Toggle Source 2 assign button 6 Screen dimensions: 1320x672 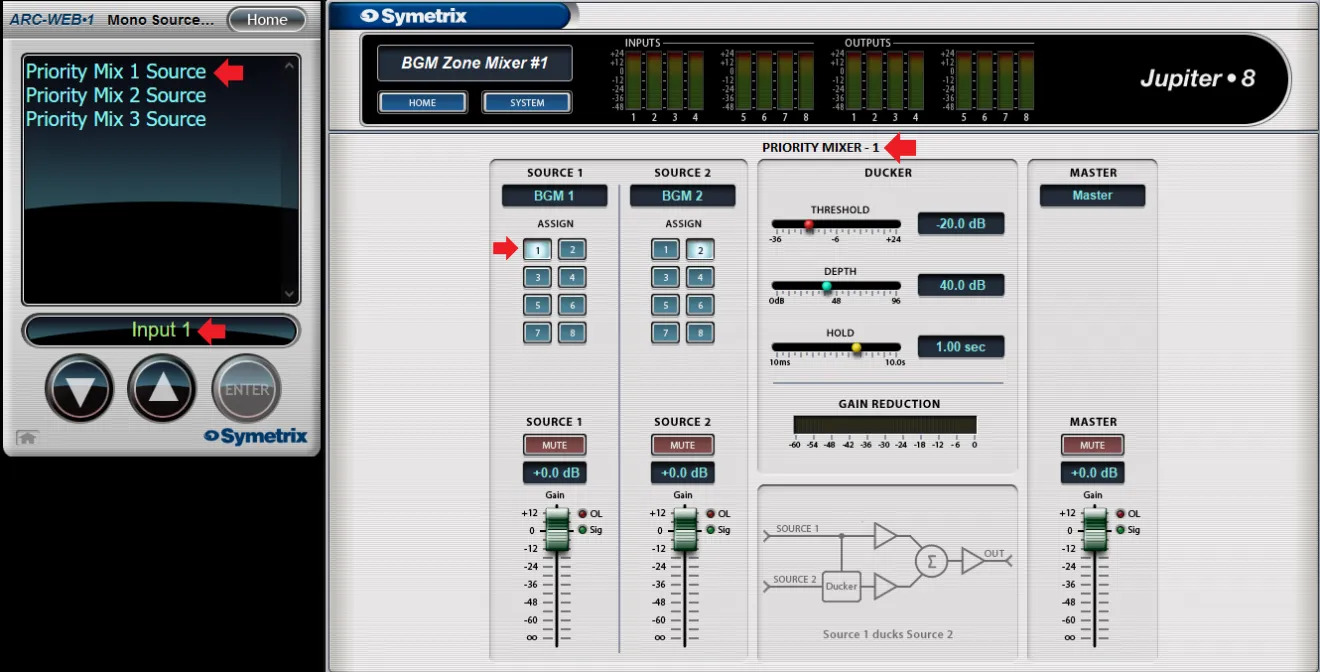700,305
